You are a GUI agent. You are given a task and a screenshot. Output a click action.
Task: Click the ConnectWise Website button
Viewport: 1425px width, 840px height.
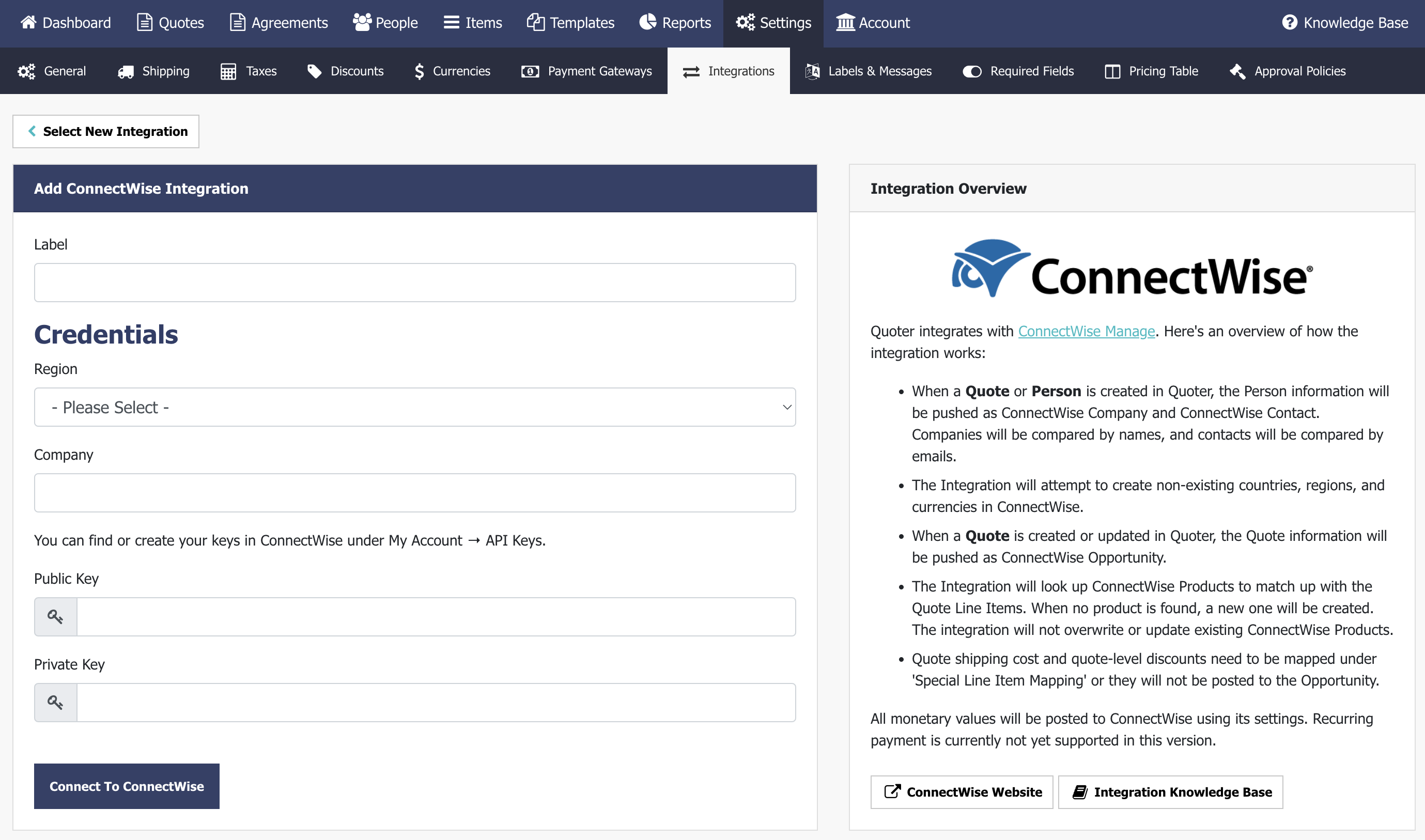[x=962, y=792]
